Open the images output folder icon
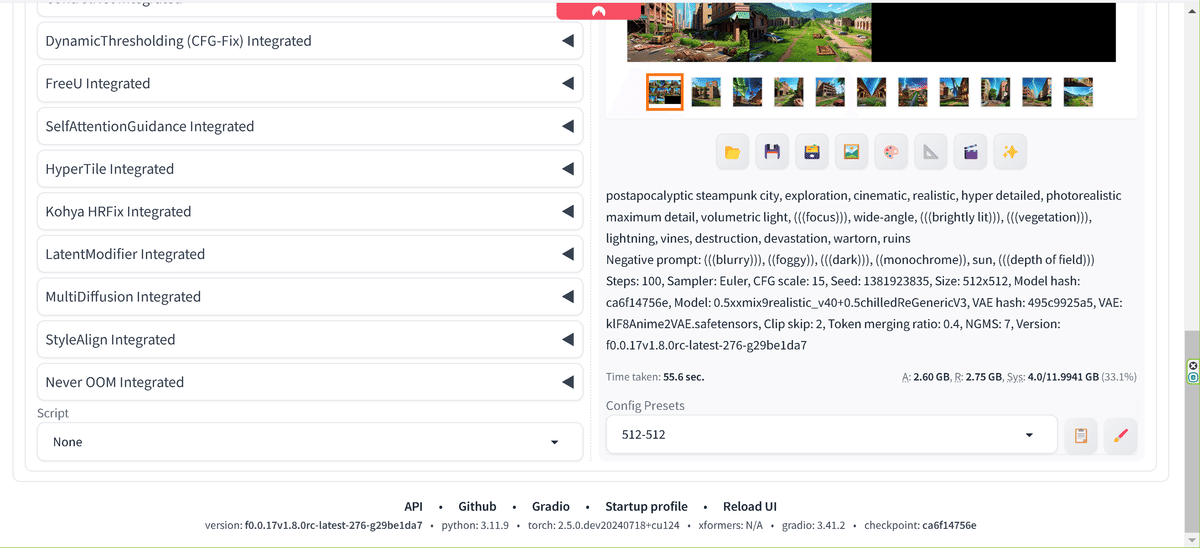This screenshot has height=548, width=1200. click(732, 152)
